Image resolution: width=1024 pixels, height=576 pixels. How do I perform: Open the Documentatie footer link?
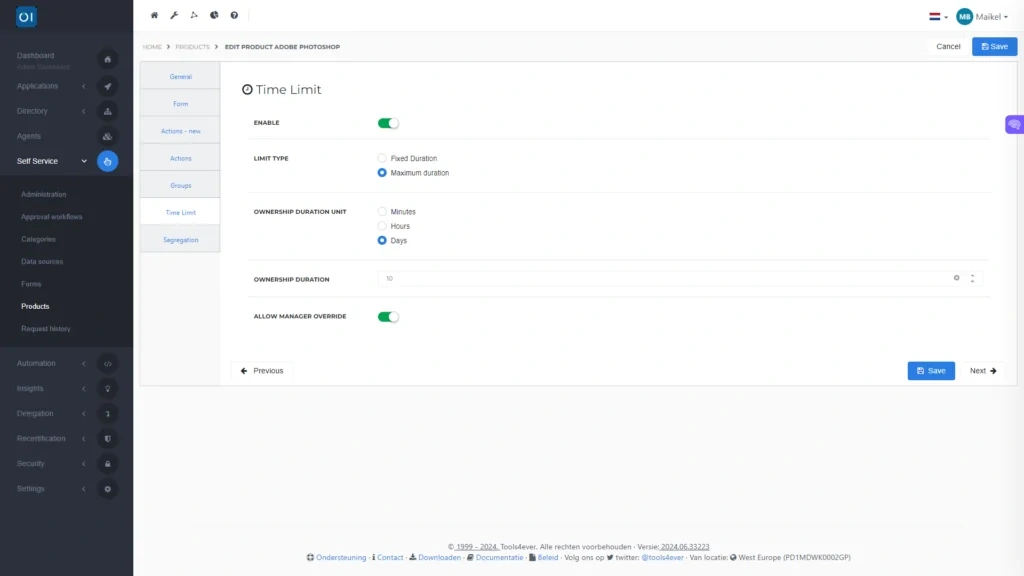click(500, 557)
